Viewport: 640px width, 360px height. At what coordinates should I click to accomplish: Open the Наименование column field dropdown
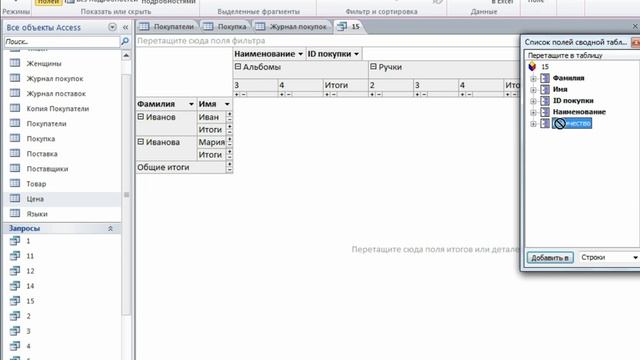[300, 54]
